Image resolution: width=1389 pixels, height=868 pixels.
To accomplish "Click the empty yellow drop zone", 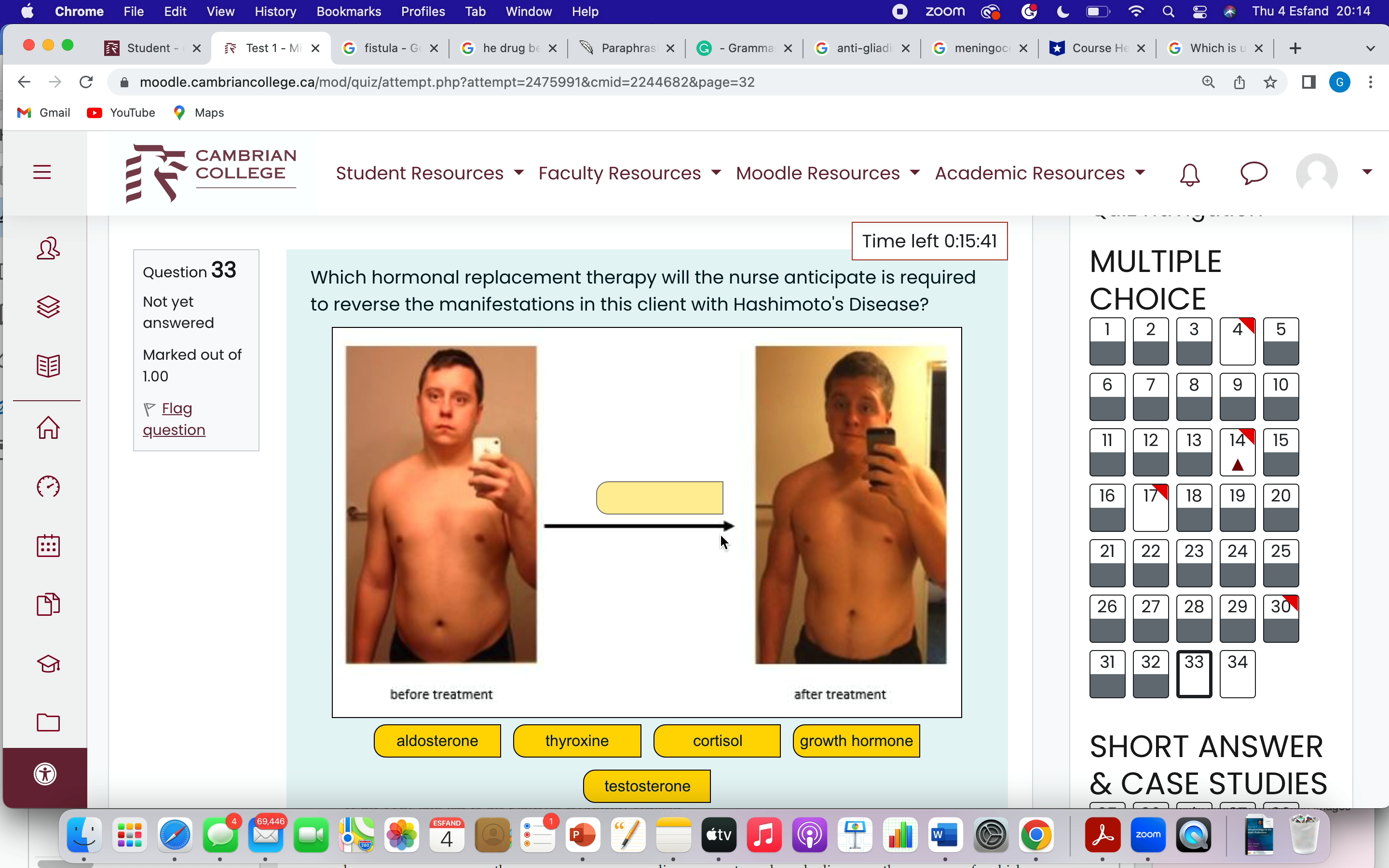I will (659, 498).
